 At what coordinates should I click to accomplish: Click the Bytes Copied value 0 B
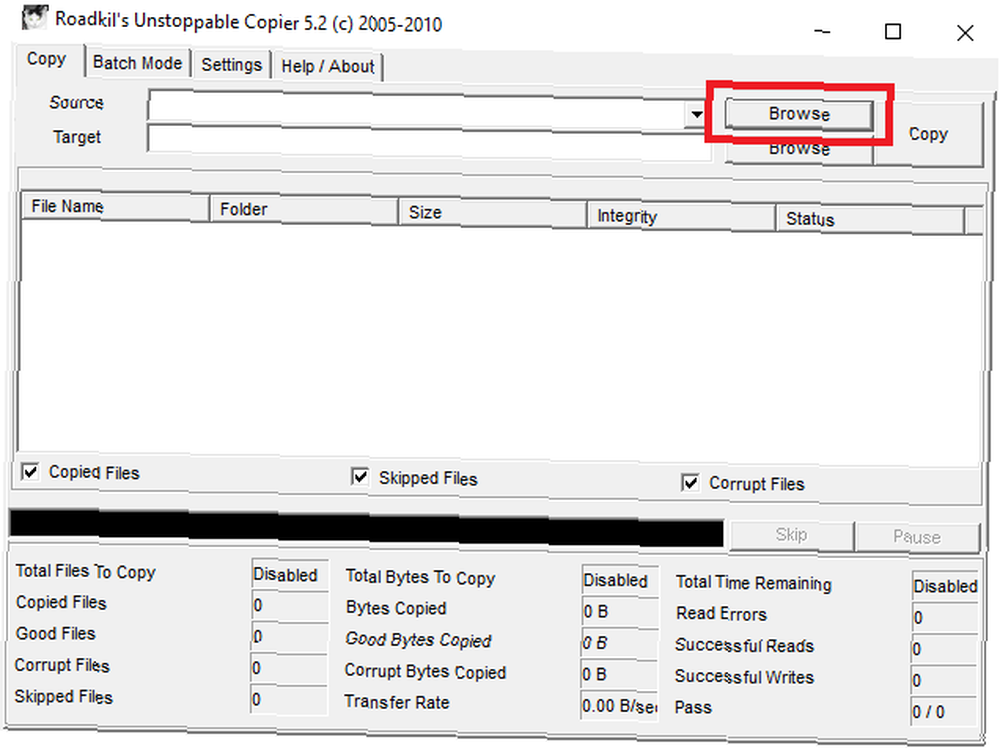[619, 611]
